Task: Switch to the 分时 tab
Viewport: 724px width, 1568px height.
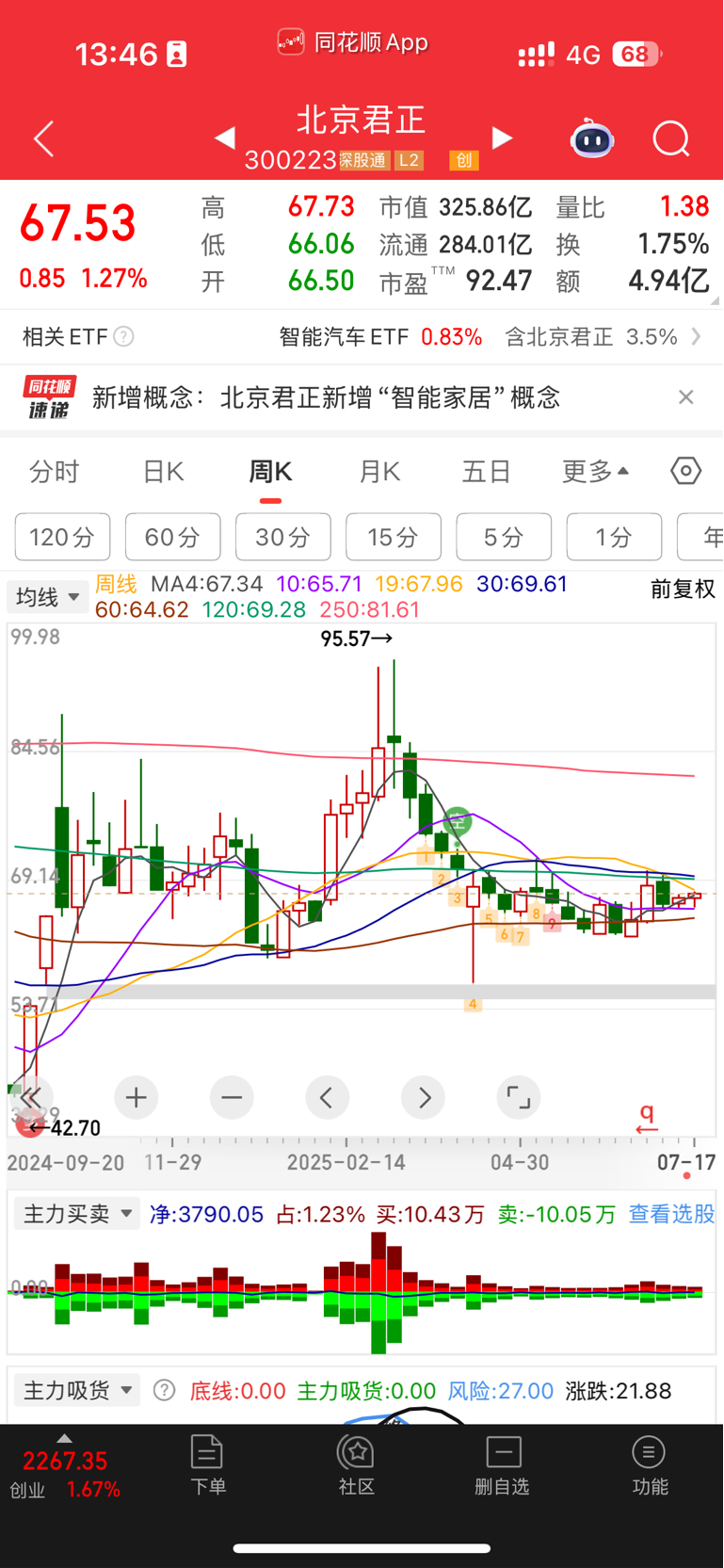Action: (x=55, y=471)
